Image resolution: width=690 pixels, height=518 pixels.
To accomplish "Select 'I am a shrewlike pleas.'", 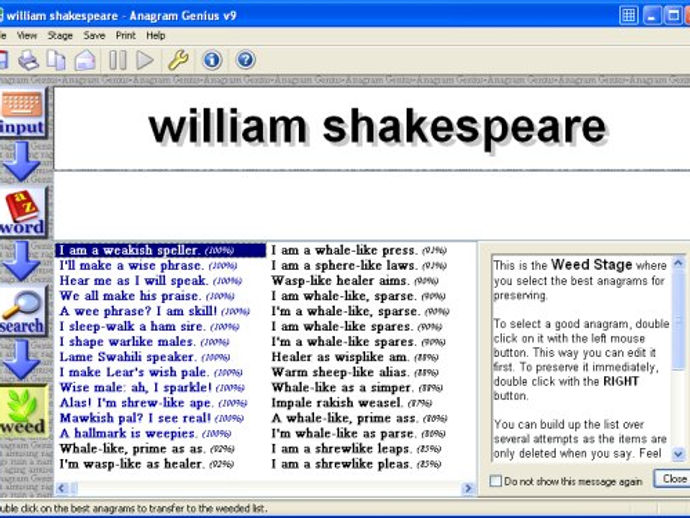I will point(356,464).
